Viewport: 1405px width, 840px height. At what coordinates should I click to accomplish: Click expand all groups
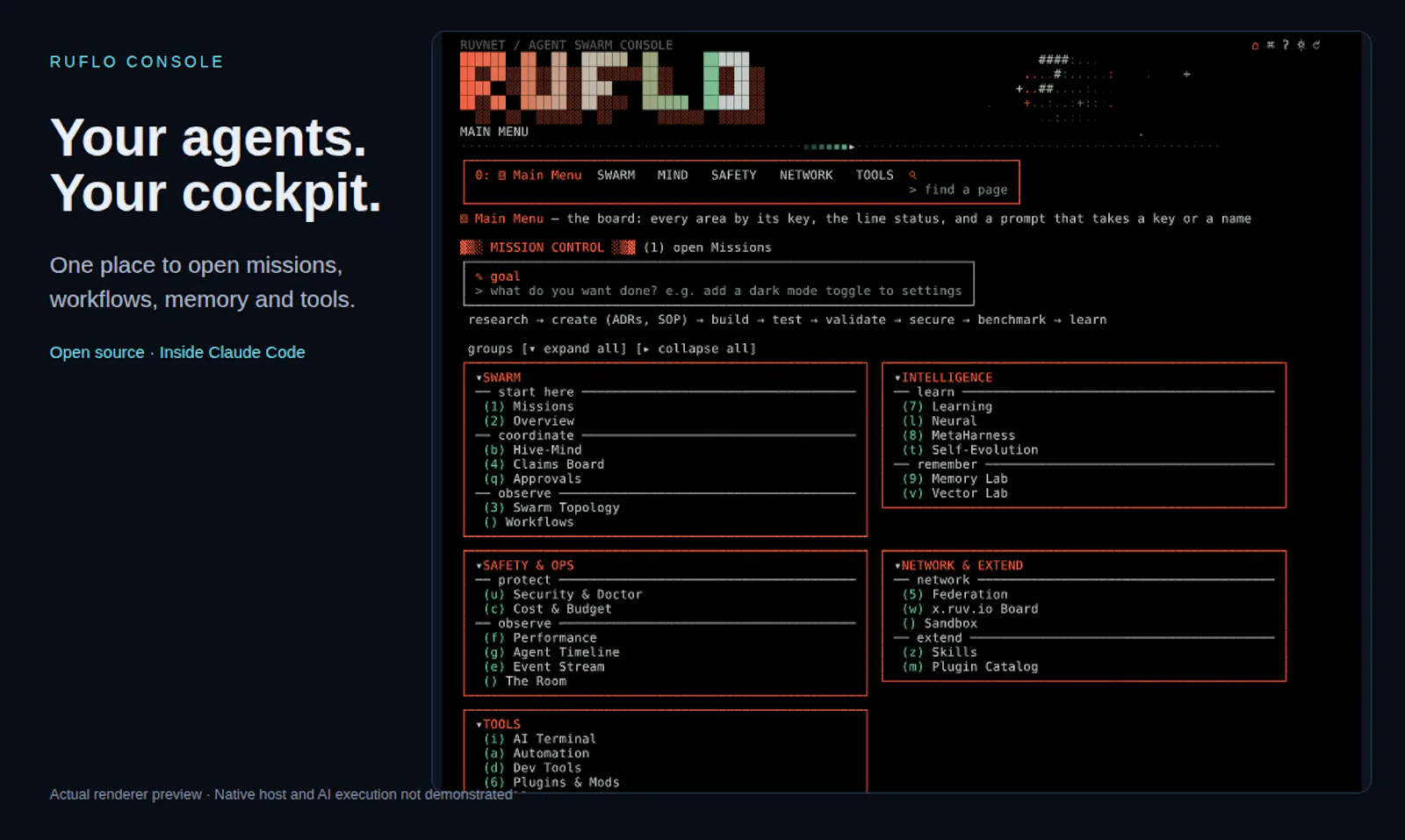click(574, 348)
